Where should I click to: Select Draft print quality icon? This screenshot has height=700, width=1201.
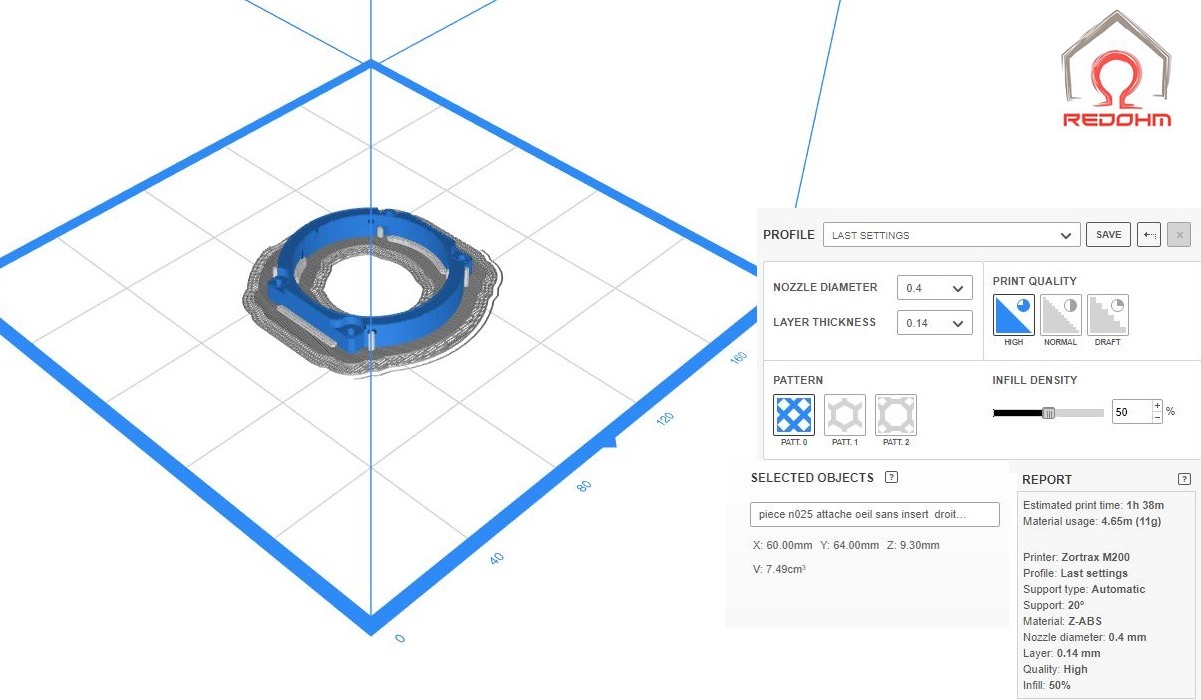tap(1108, 315)
